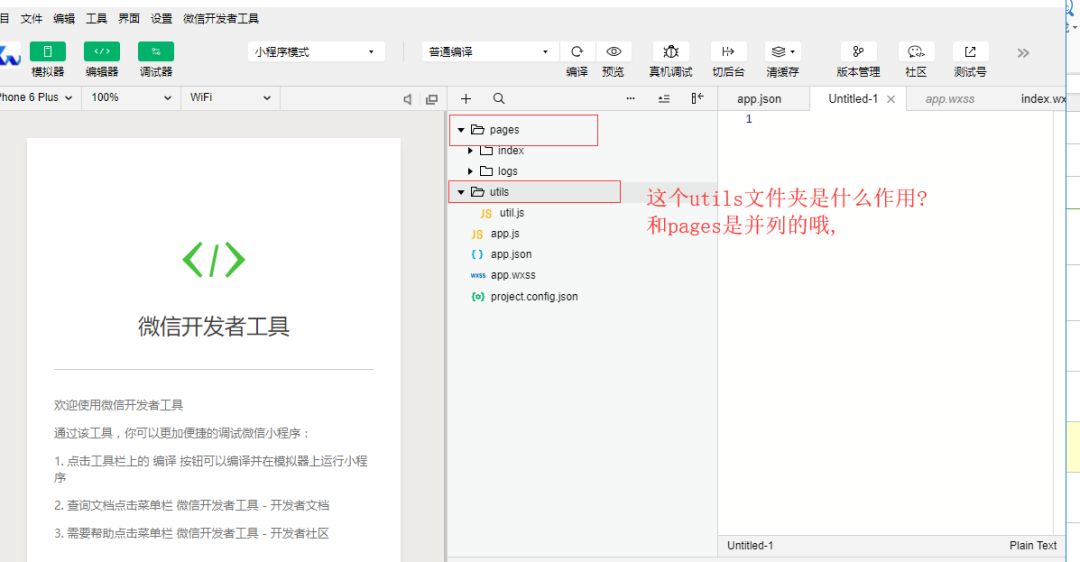Screen dimensions: 1080x562
Task: Click the Plain Text language status
Action: (1032, 545)
